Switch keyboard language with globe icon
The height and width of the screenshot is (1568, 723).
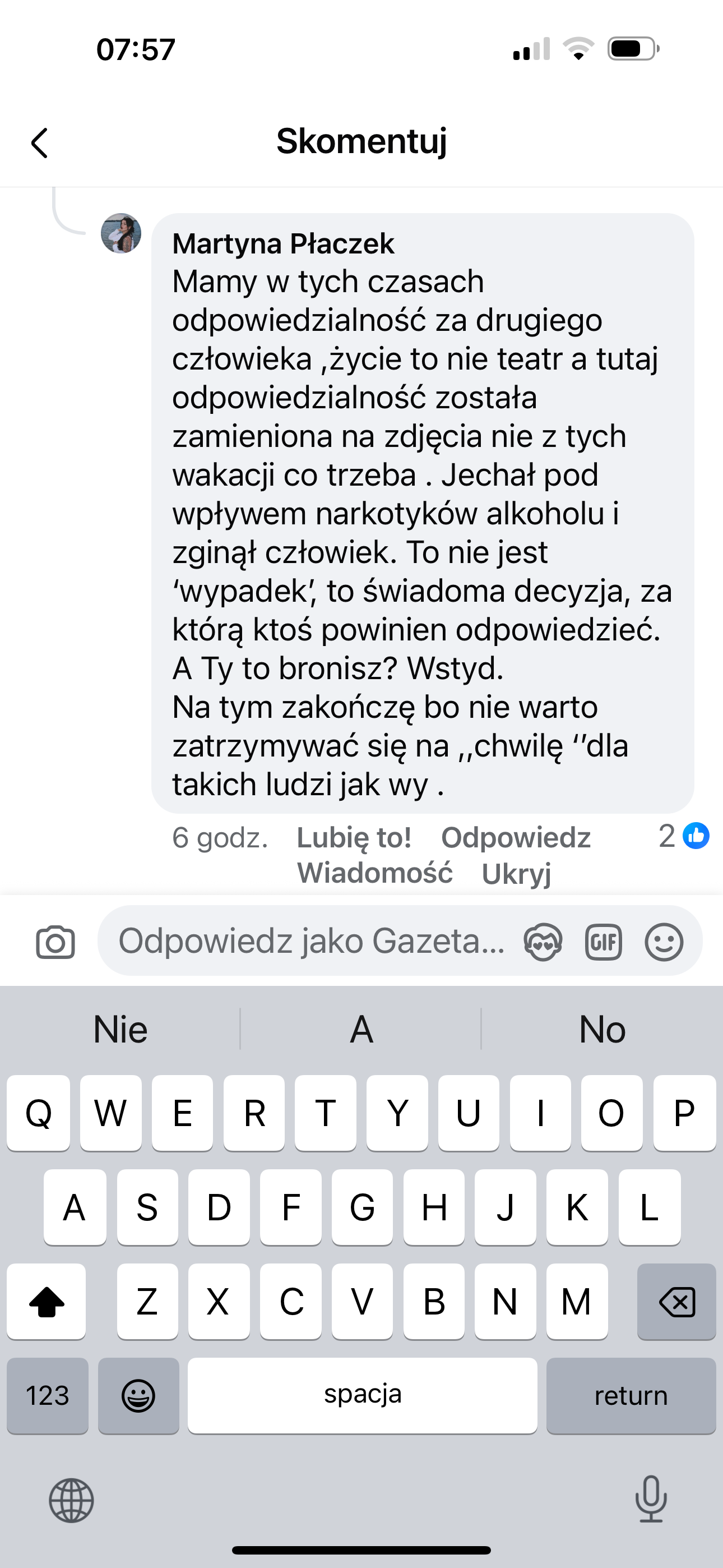click(72, 1501)
